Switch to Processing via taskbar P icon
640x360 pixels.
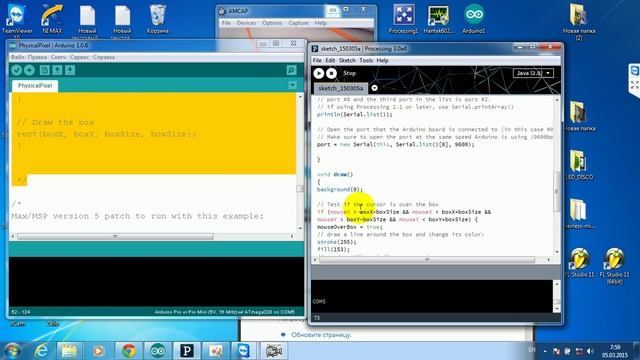pos(187,351)
